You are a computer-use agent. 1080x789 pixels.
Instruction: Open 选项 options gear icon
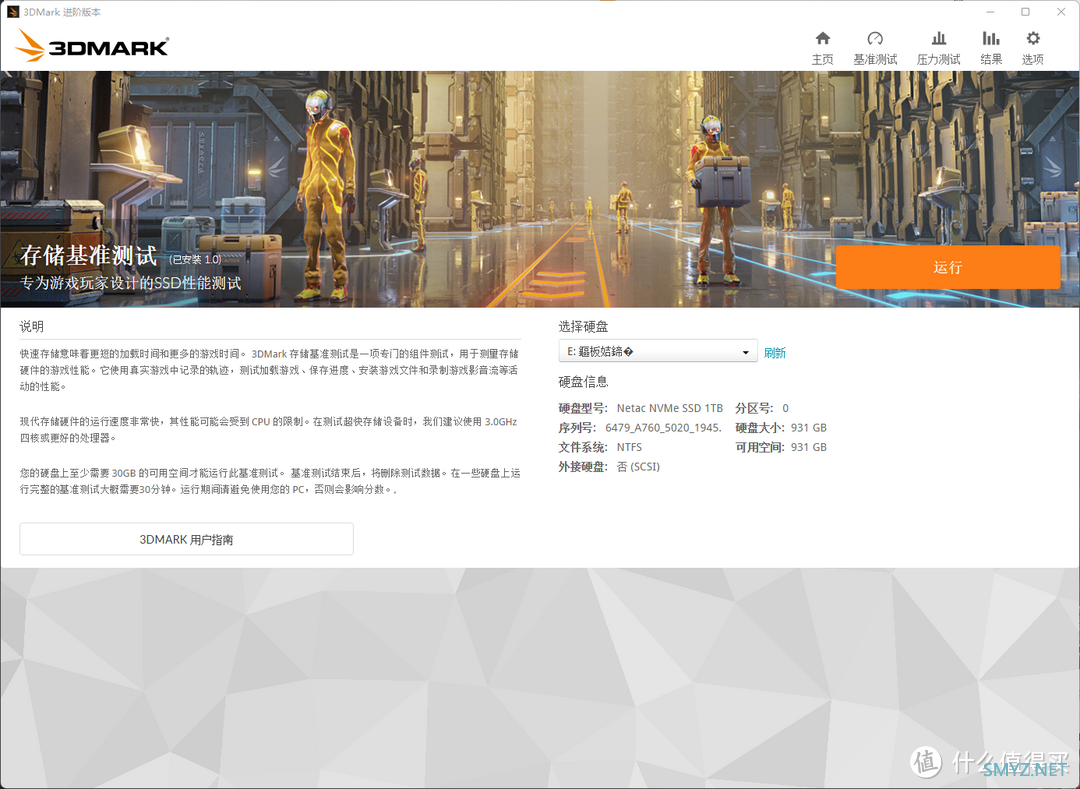(1032, 39)
